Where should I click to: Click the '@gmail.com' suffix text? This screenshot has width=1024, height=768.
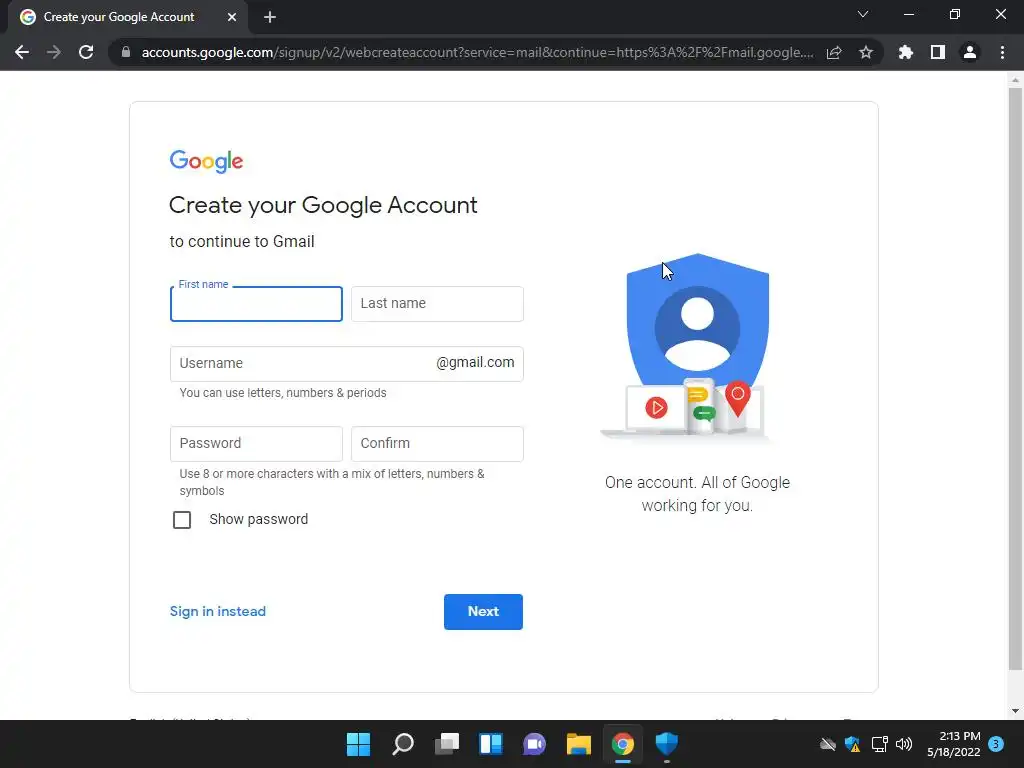click(475, 362)
